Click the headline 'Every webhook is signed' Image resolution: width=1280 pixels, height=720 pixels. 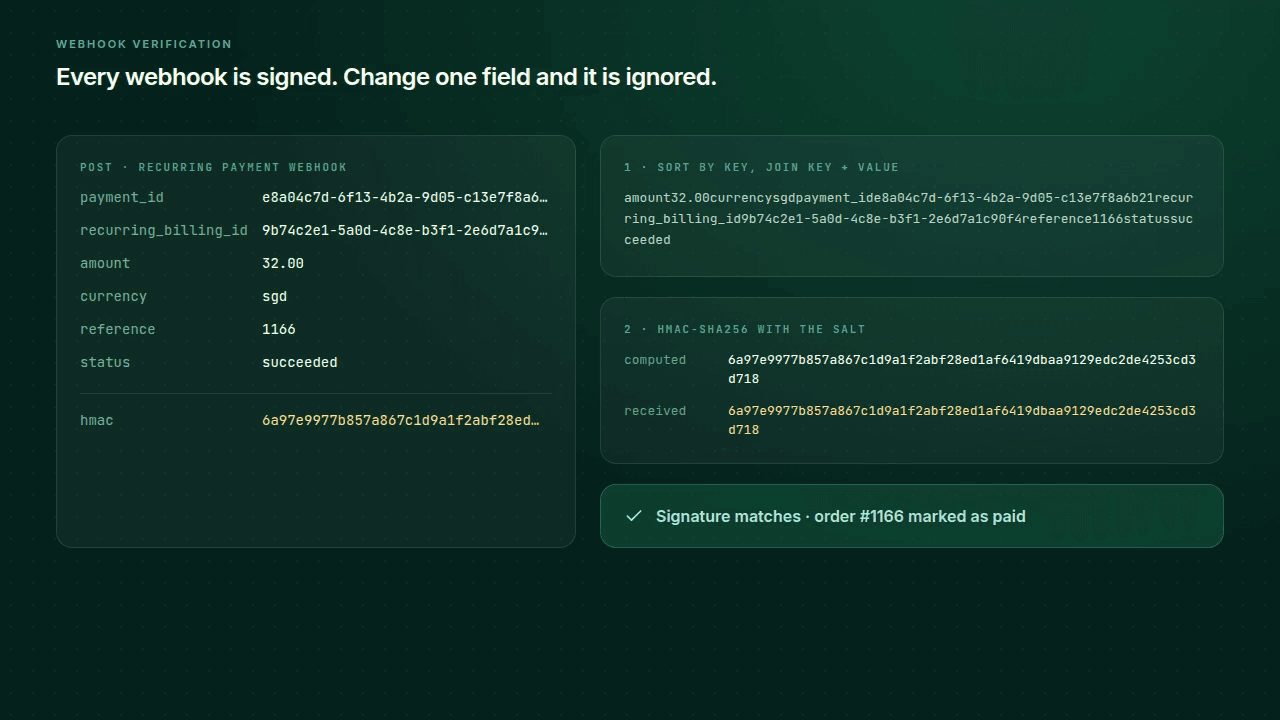[386, 77]
